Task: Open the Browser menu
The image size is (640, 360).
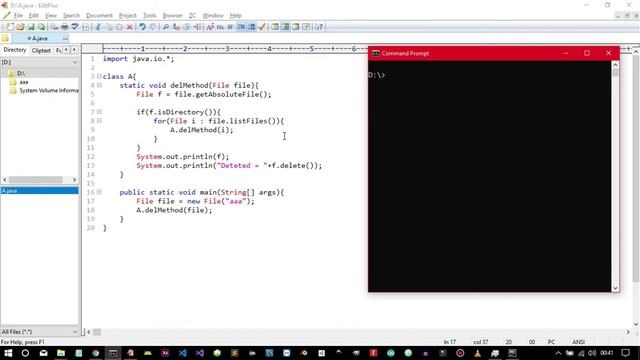Action: coord(172,16)
